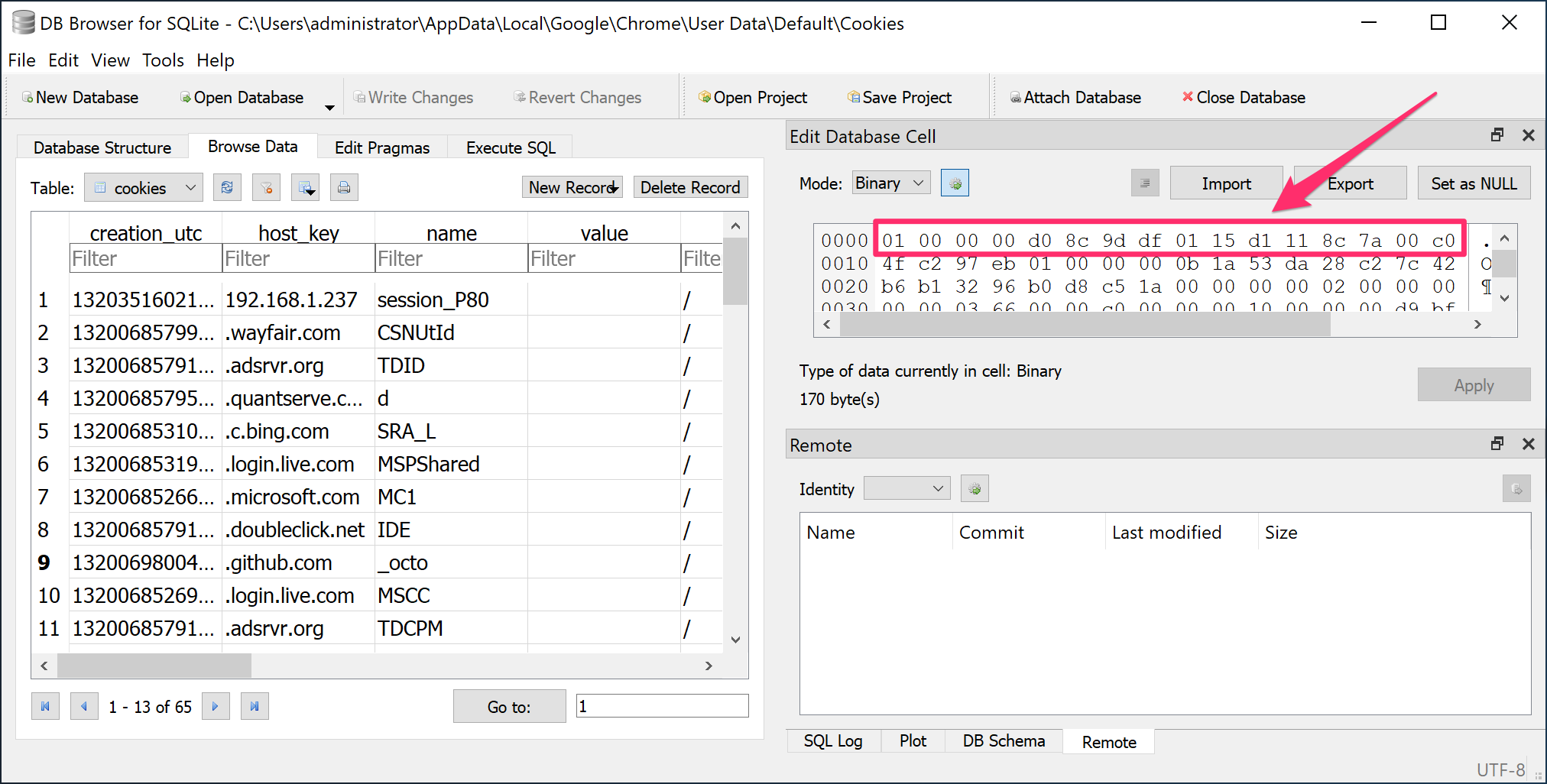The width and height of the screenshot is (1547, 784).
Task: Click the Export button
Action: coord(1350,183)
